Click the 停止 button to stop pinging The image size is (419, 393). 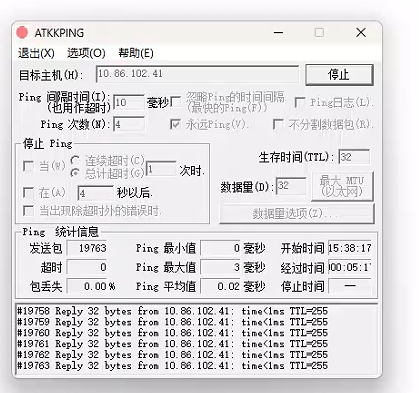339,75
